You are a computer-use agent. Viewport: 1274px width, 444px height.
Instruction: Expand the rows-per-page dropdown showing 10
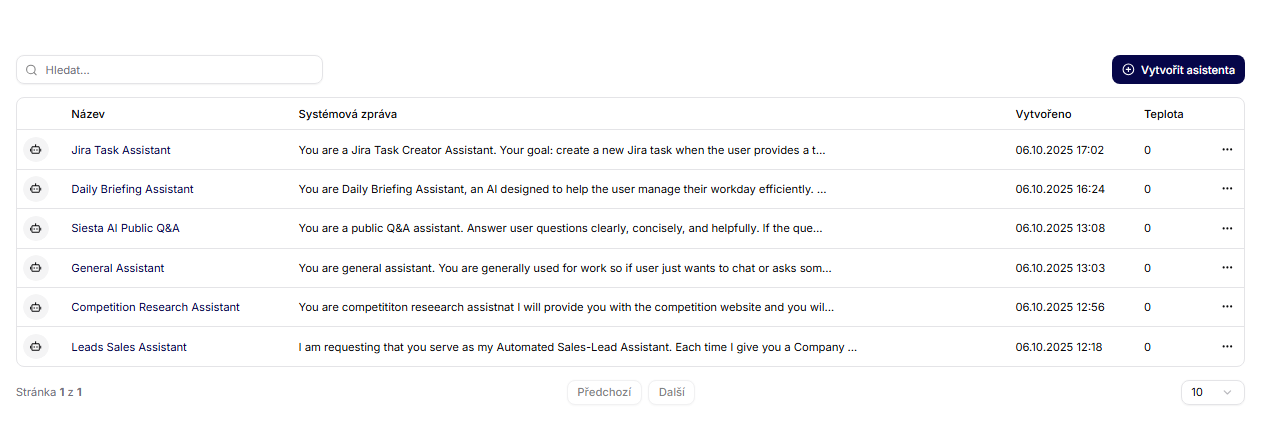(1212, 393)
